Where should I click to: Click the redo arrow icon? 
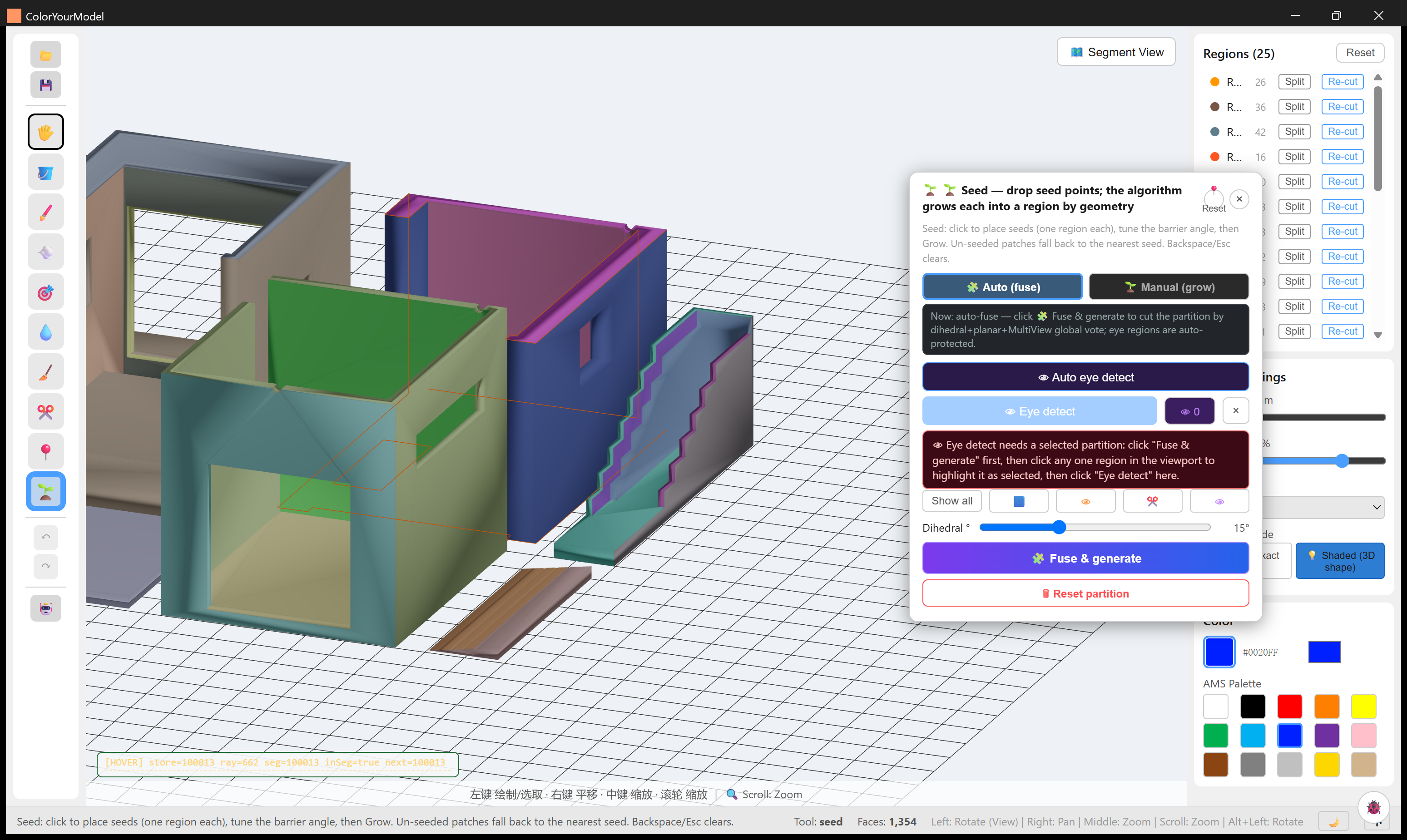point(46,566)
